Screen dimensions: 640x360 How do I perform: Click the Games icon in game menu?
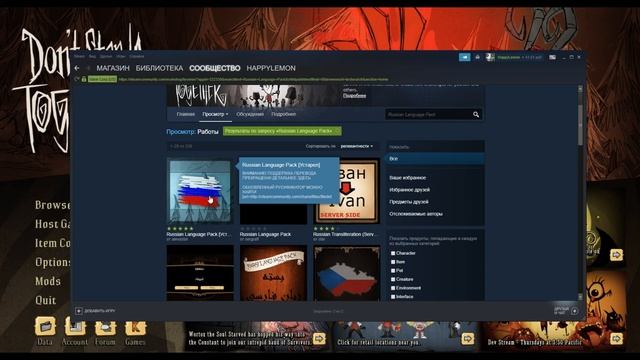pyautogui.click(x=135, y=327)
